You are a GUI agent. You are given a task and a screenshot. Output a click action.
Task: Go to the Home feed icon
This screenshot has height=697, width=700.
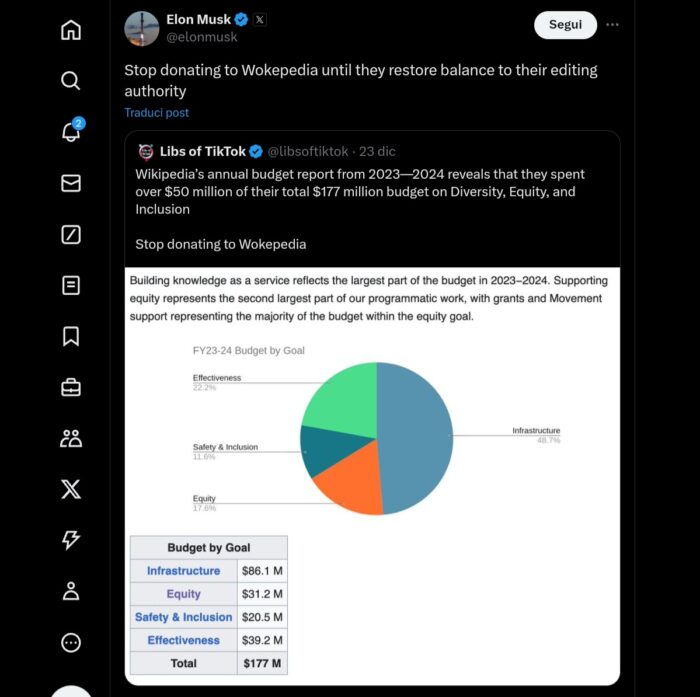[71, 30]
